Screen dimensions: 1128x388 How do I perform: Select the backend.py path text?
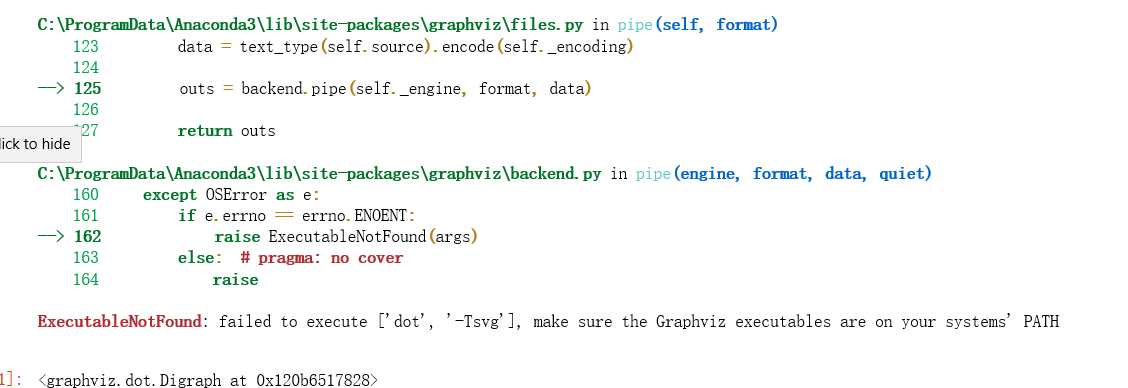(319, 173)
